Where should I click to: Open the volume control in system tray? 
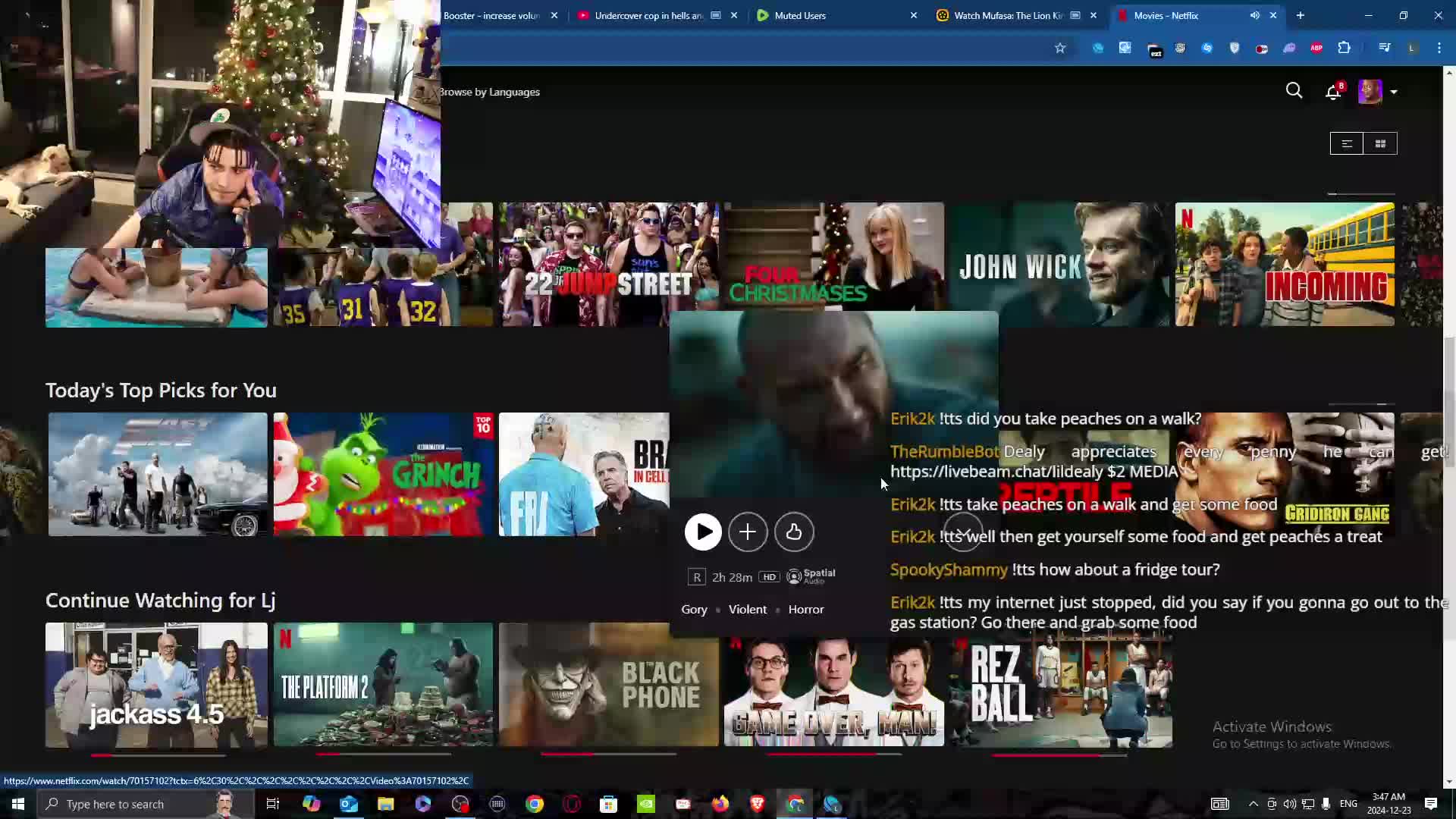pyautogui.click(x=1289, y=804)
